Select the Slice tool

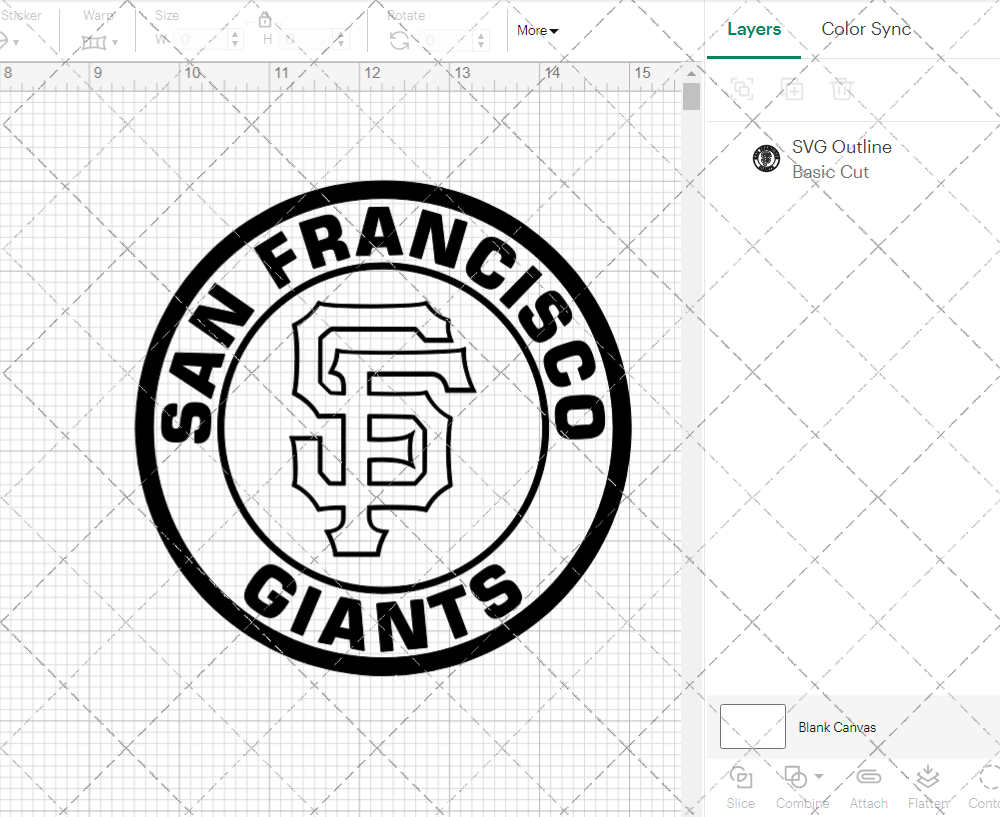pos(740,786)
